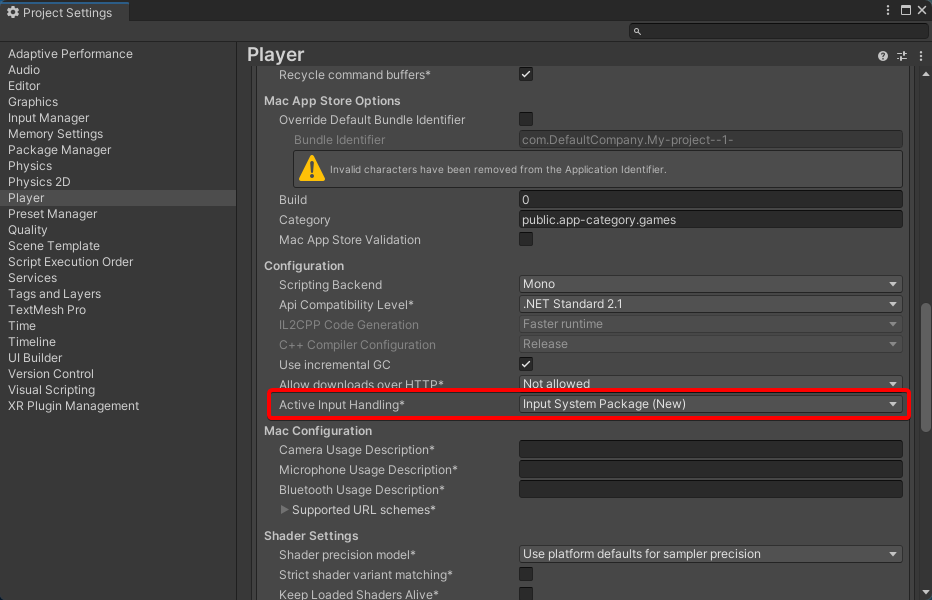932x600 pixels.
Task: Click the Mac App Store Options heading
Action: click(x=332, y=101)
